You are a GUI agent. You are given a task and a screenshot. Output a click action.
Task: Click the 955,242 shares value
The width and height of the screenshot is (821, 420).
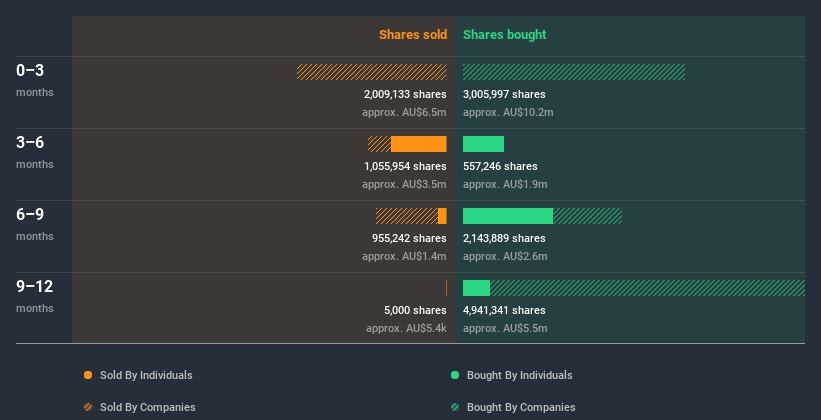[409, 238]
